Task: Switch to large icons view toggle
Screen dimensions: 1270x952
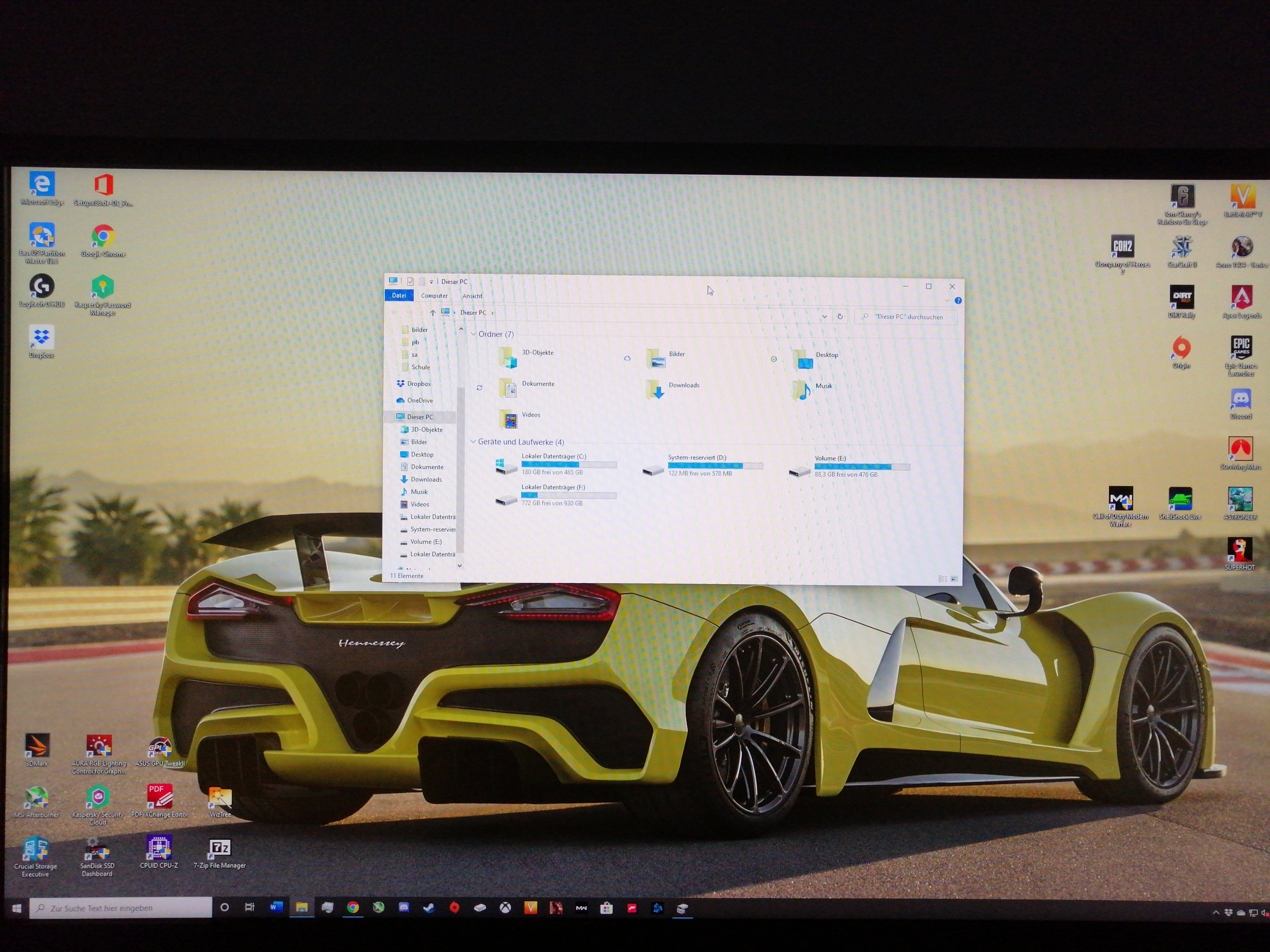Action: (954, 579)
